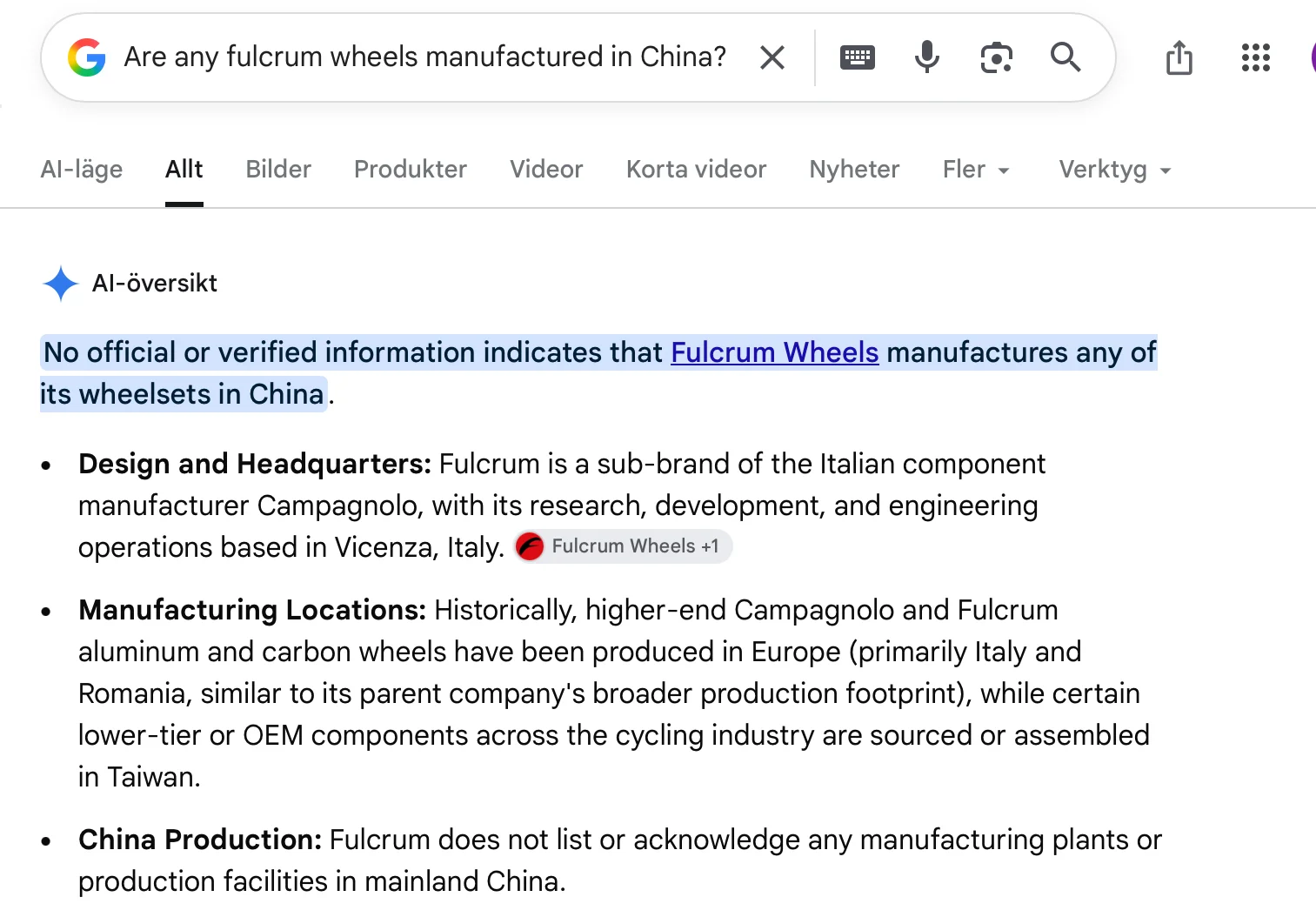Select the Bilder tab
Viewport: 1316px width, 917px height.
(278, 170)
